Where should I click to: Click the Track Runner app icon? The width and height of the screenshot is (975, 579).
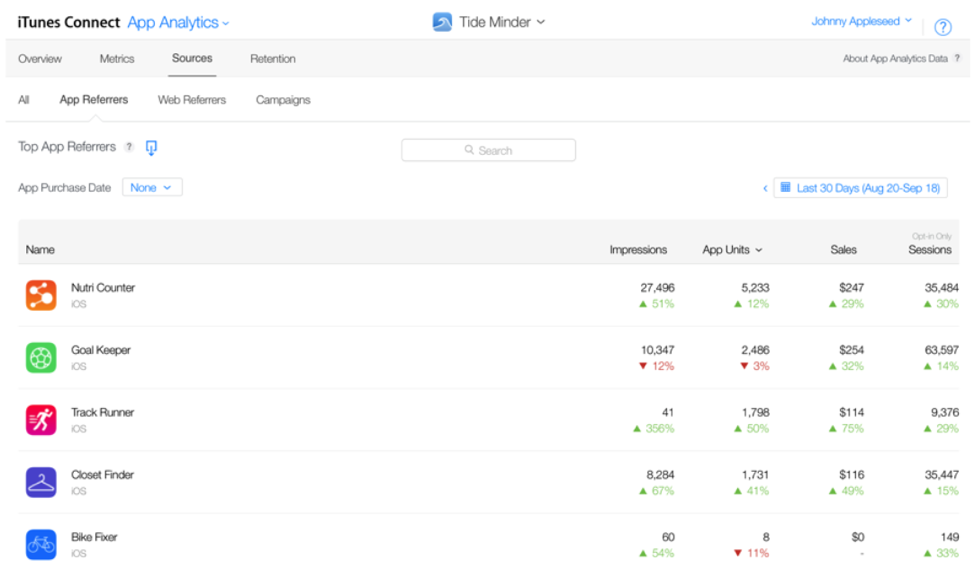[x=41, y=420]
